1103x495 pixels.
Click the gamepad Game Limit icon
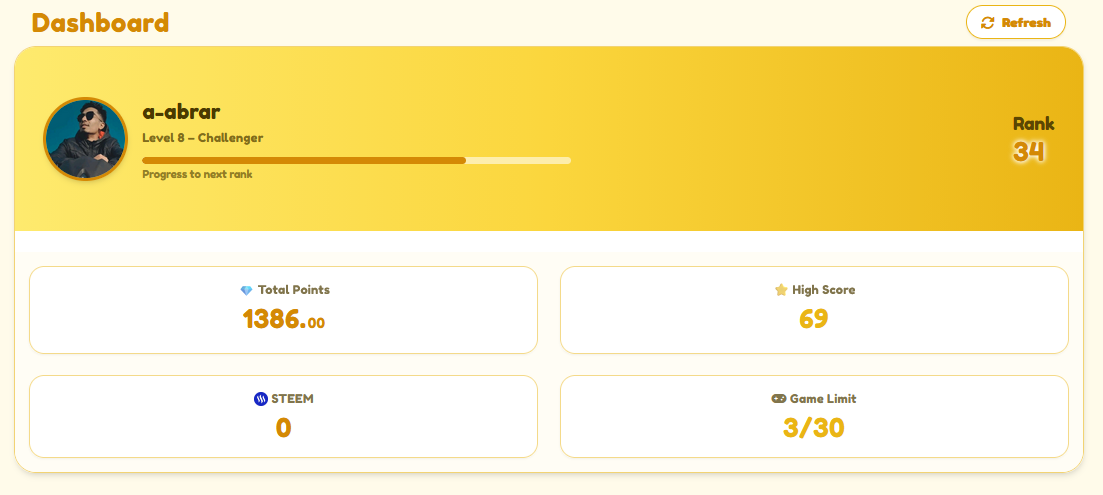click(779, 399)
